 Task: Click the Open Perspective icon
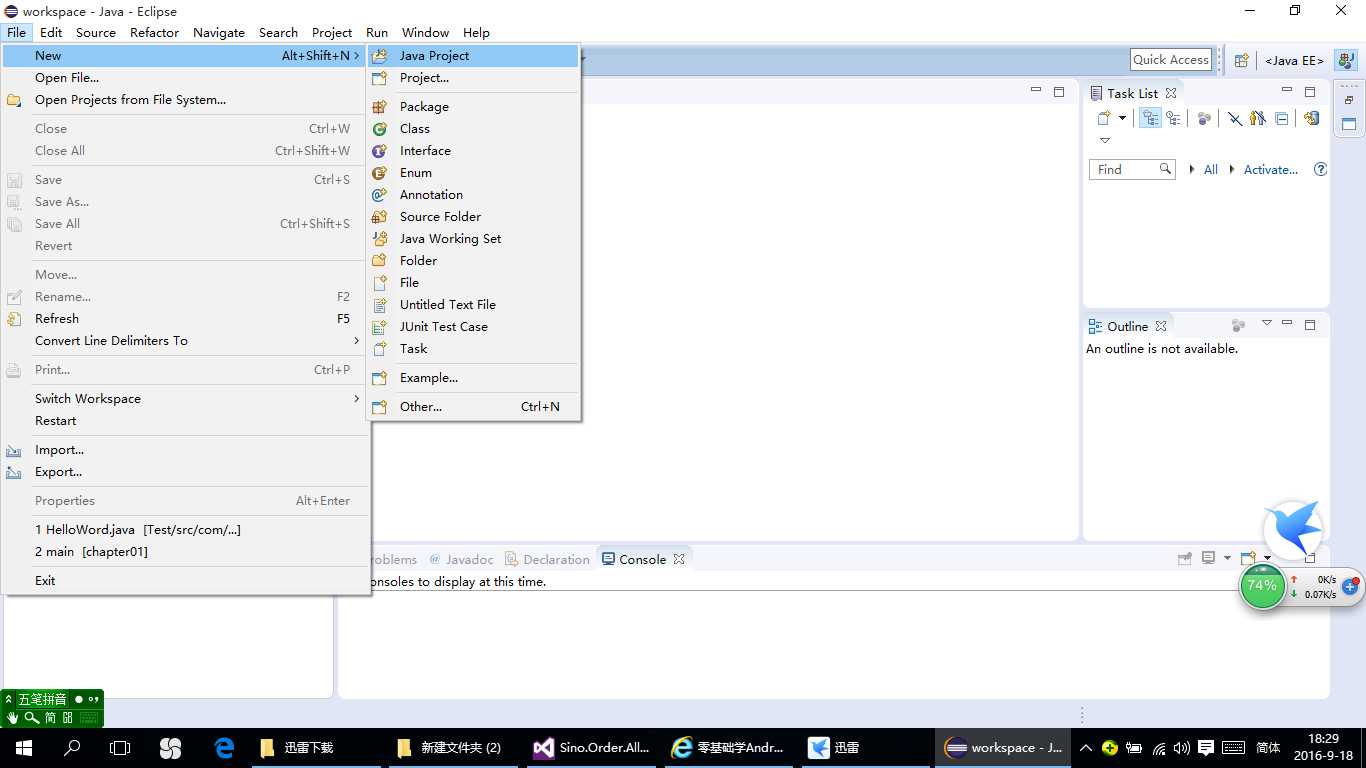1241,60
